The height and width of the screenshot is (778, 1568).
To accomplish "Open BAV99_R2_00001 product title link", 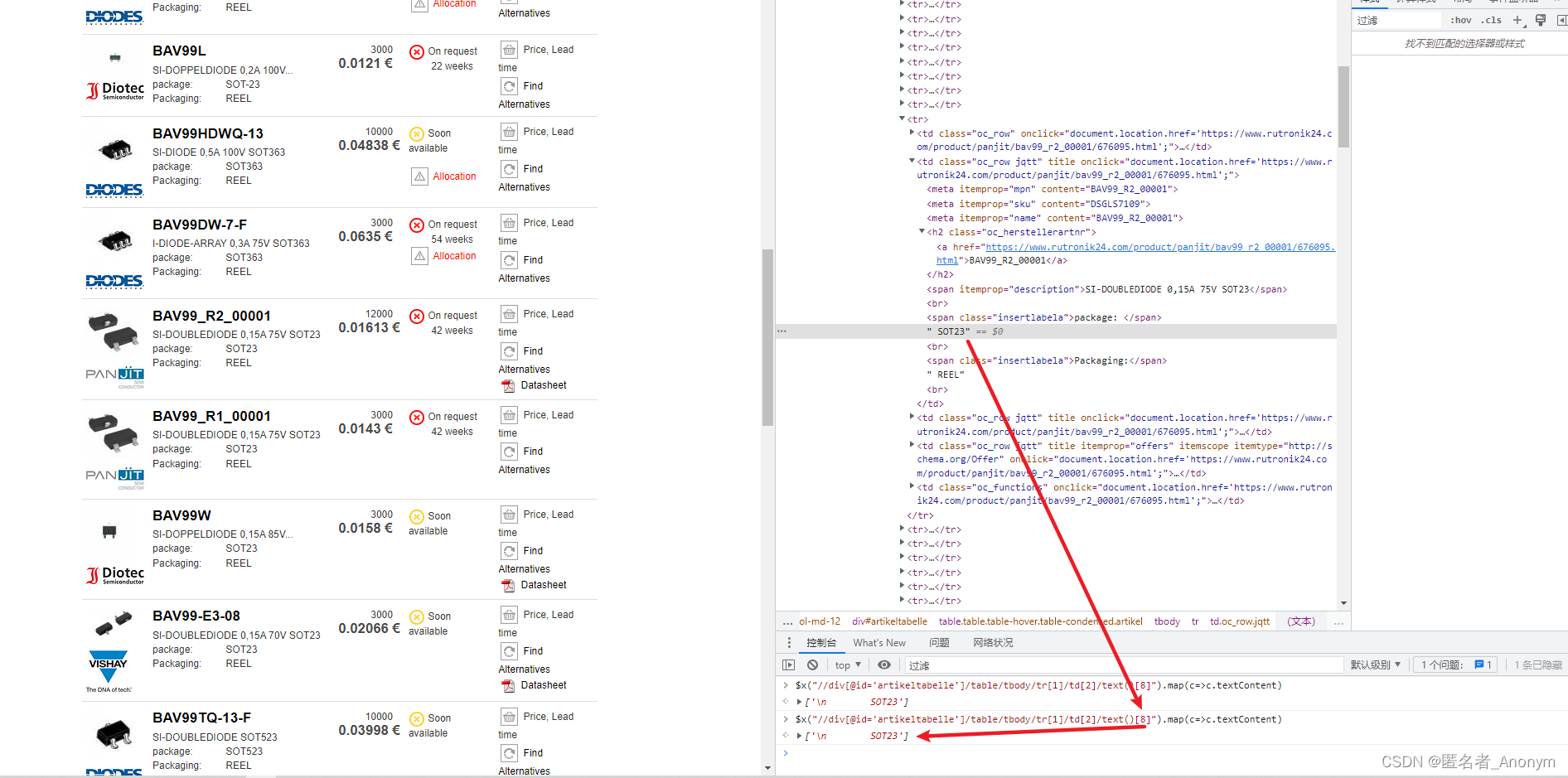I will pyautogui.click(x=211, y=316).
